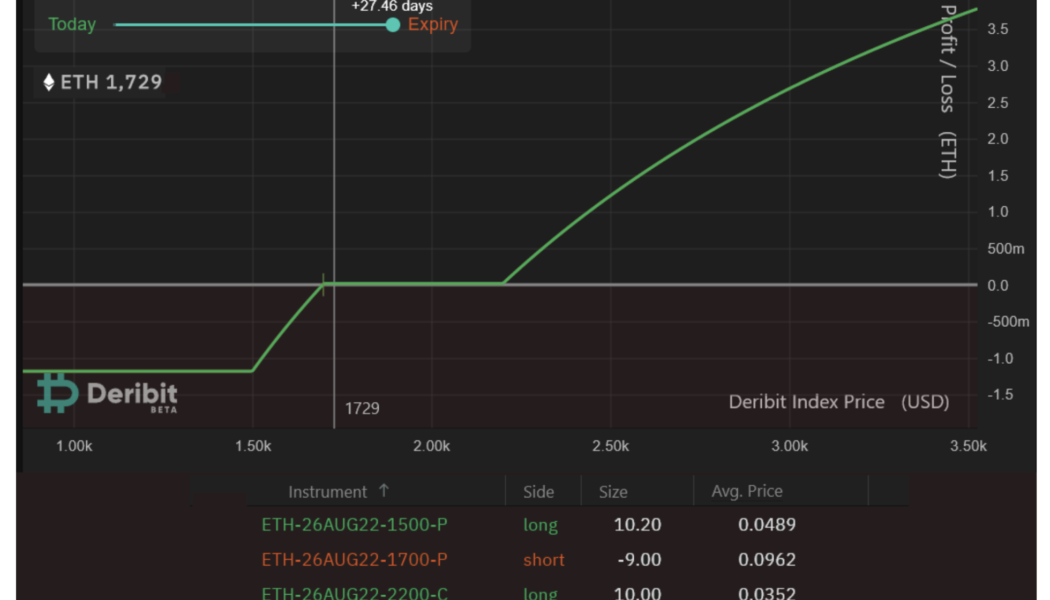This screenshot has width=1050, height=600.
Task: Click the Today label on the time slider
Action: pos(71,23)
